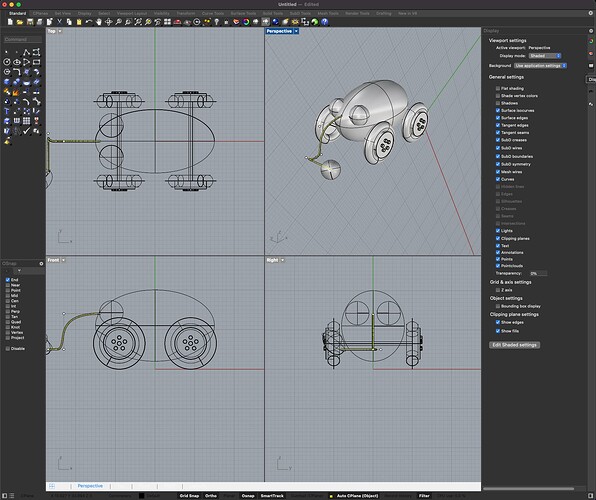Click the white checkmark tool icon
Viewport: 596px width, 500px height.
coord(26,131)
